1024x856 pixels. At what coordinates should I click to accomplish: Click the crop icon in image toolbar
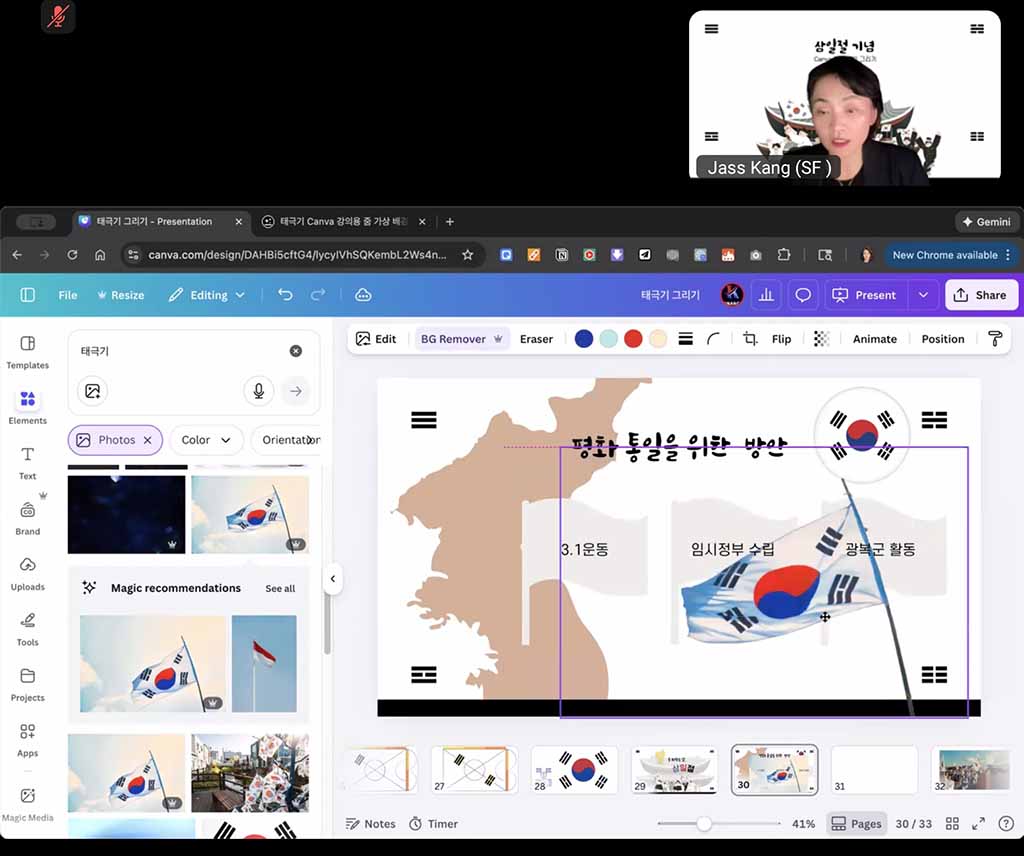750,339
